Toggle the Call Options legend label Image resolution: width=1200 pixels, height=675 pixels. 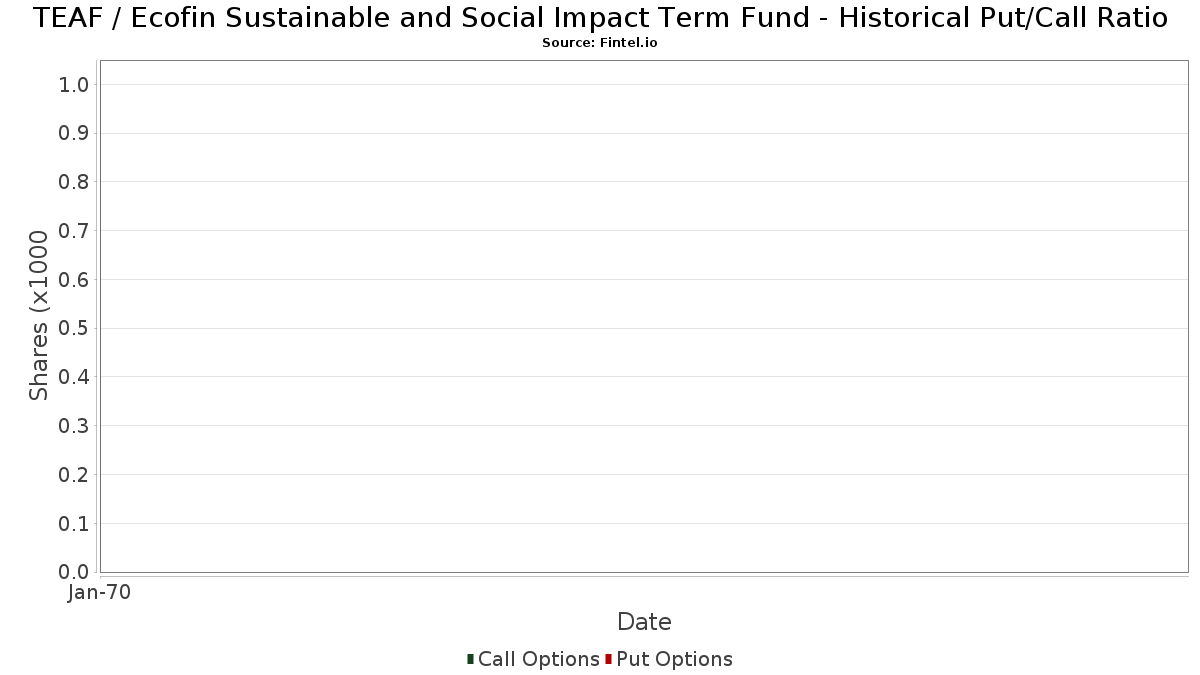tap(539, 659)
